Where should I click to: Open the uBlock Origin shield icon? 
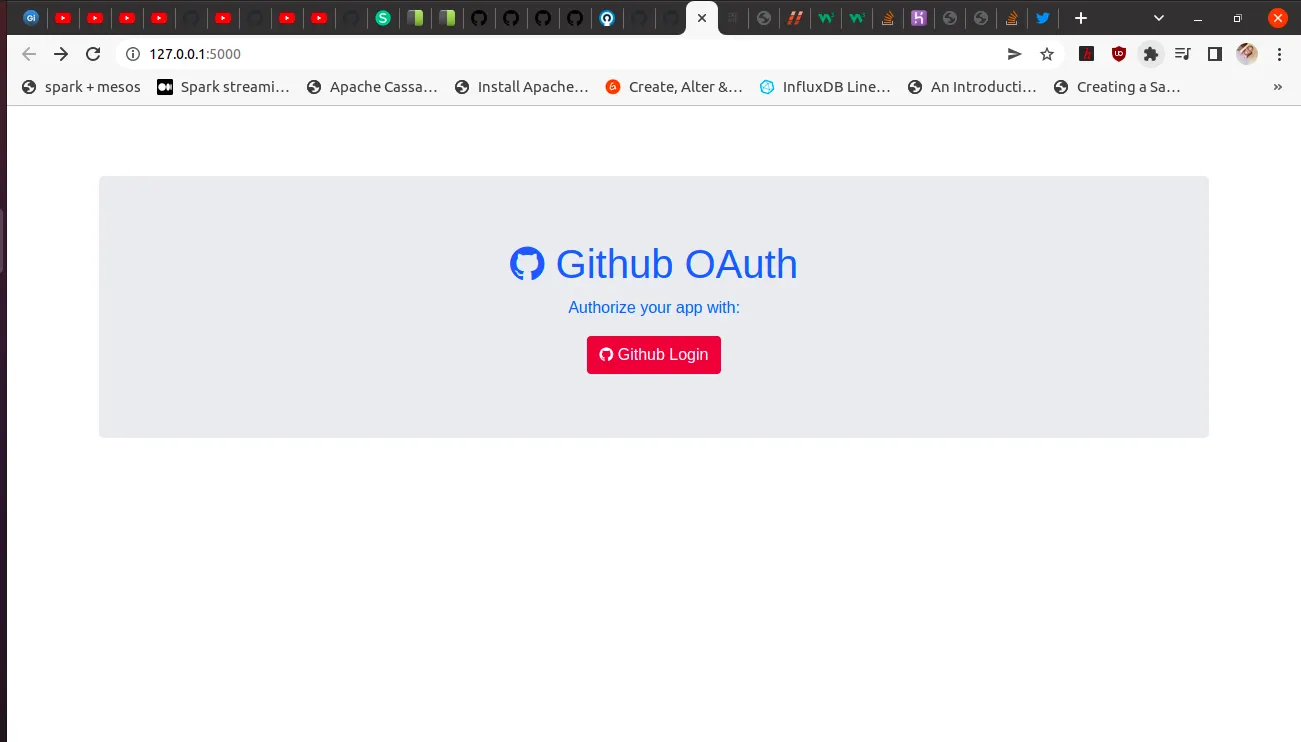point(1118,54)
